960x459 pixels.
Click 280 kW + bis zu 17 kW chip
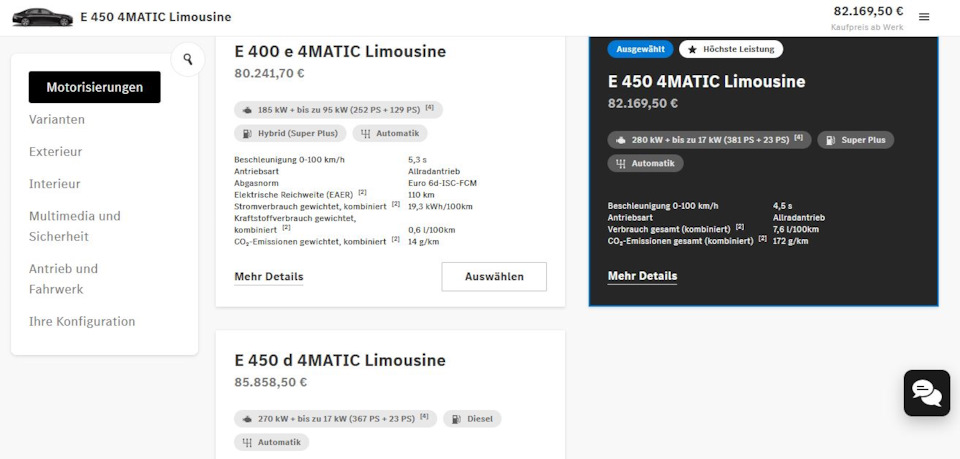(710, 140)
